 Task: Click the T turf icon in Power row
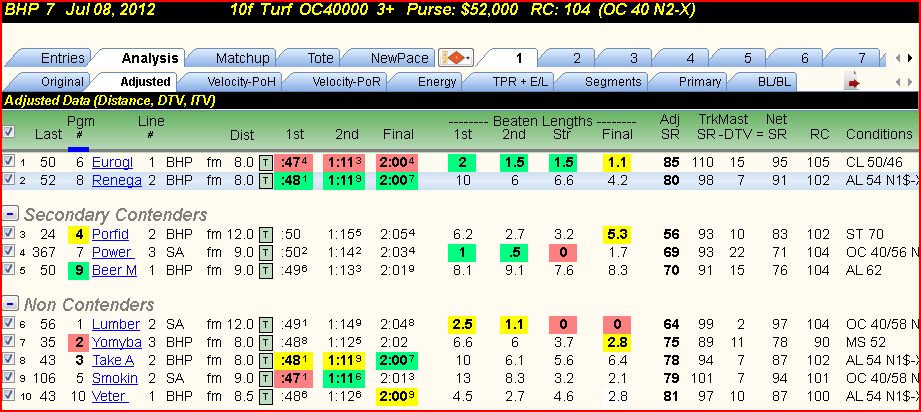(265, 253)
